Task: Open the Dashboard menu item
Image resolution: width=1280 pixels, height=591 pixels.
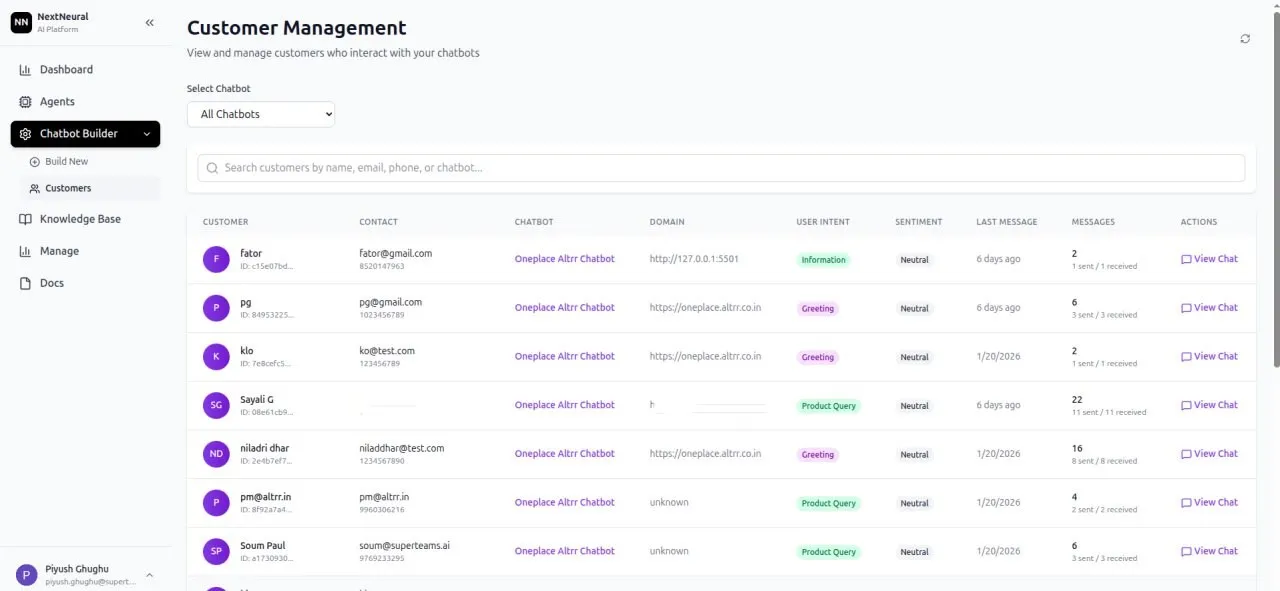Action: coord(66,70)
